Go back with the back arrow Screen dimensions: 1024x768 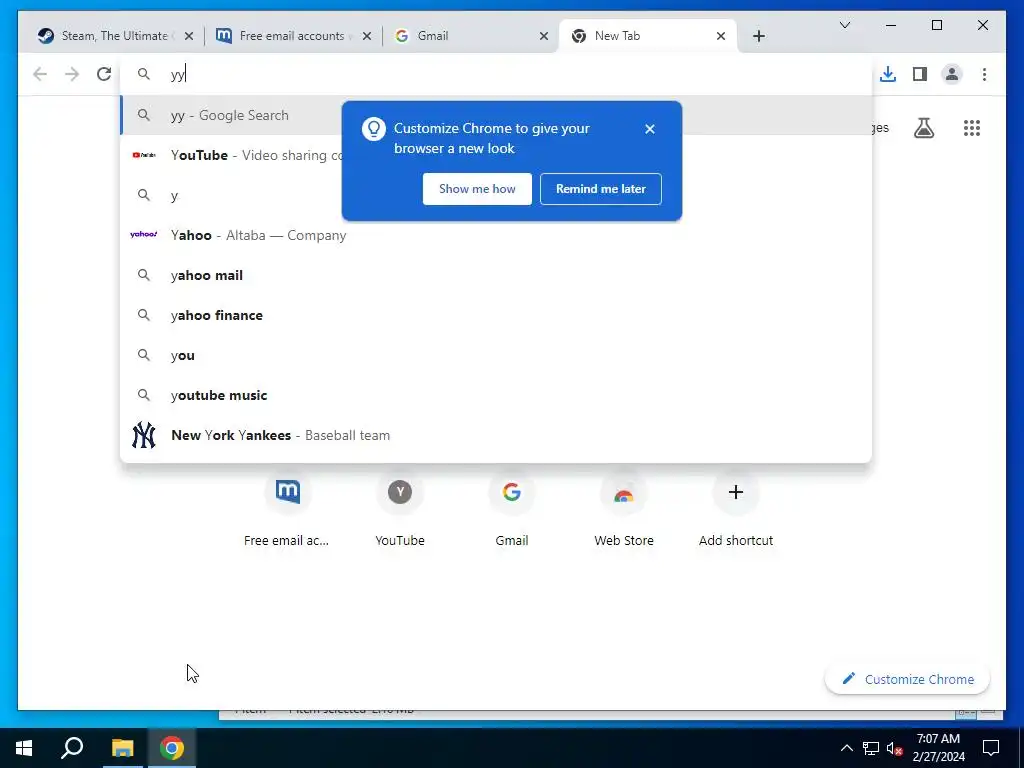pyautogui.click(x=40, y=74)
